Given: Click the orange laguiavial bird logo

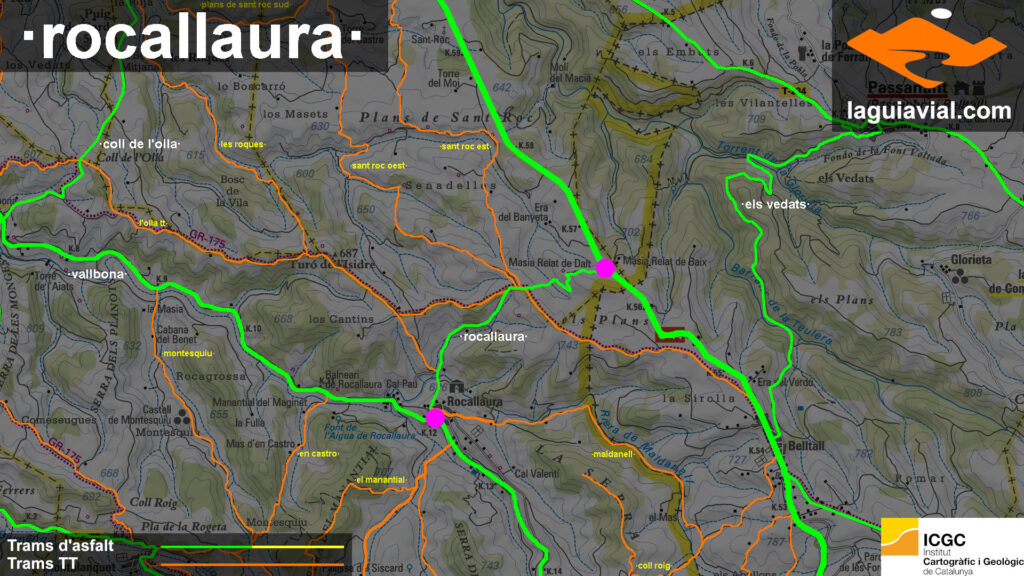Looking at the screenshot, I should coord(925,50).
